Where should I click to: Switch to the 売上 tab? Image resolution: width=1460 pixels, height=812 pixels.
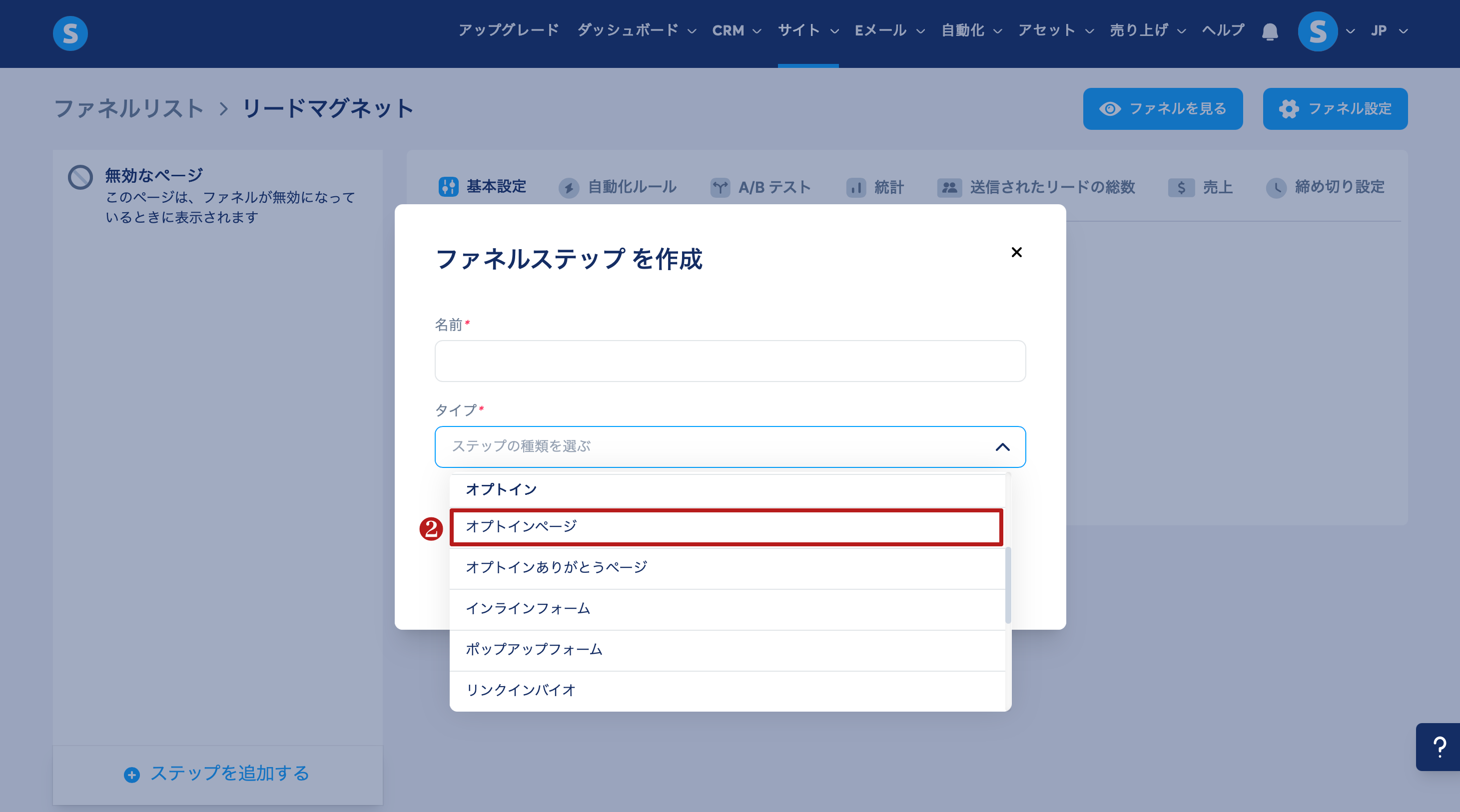(1200, 187)
